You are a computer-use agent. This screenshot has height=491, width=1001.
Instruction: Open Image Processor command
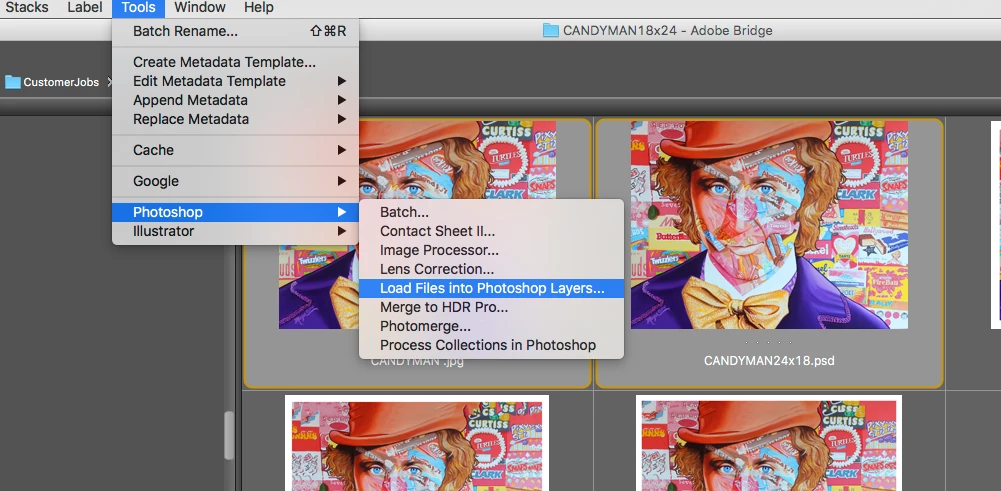click(x=492, y=250)
